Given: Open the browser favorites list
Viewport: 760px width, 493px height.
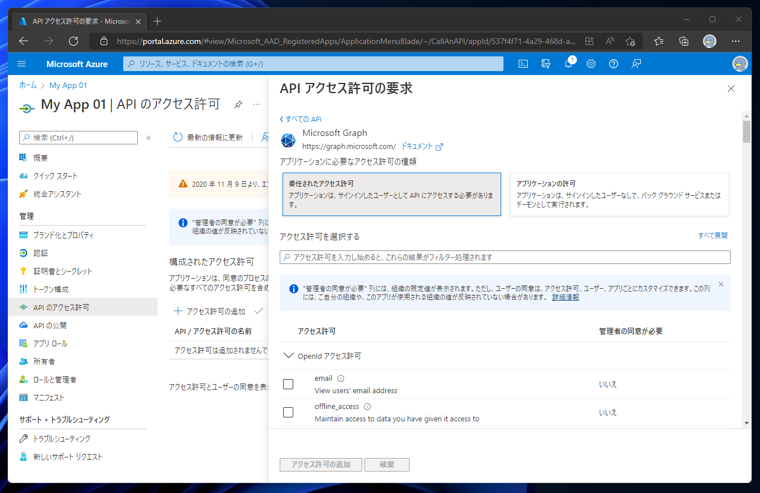Looking at the screenshot, I should 659,41.
